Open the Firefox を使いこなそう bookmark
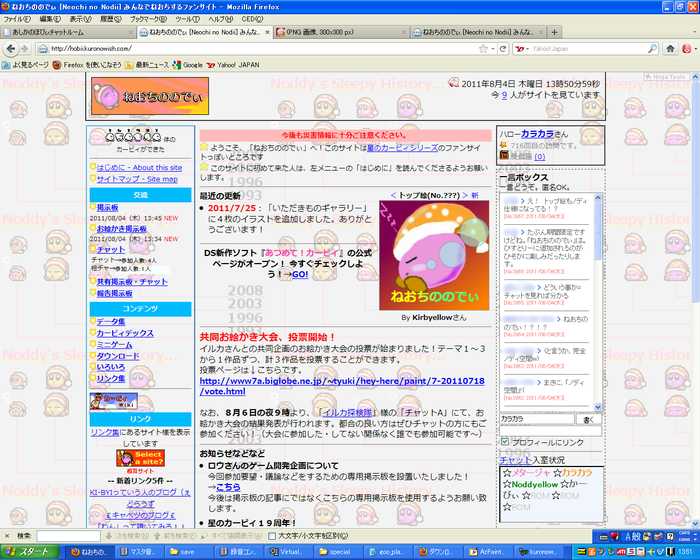 (x=87, y=65)
